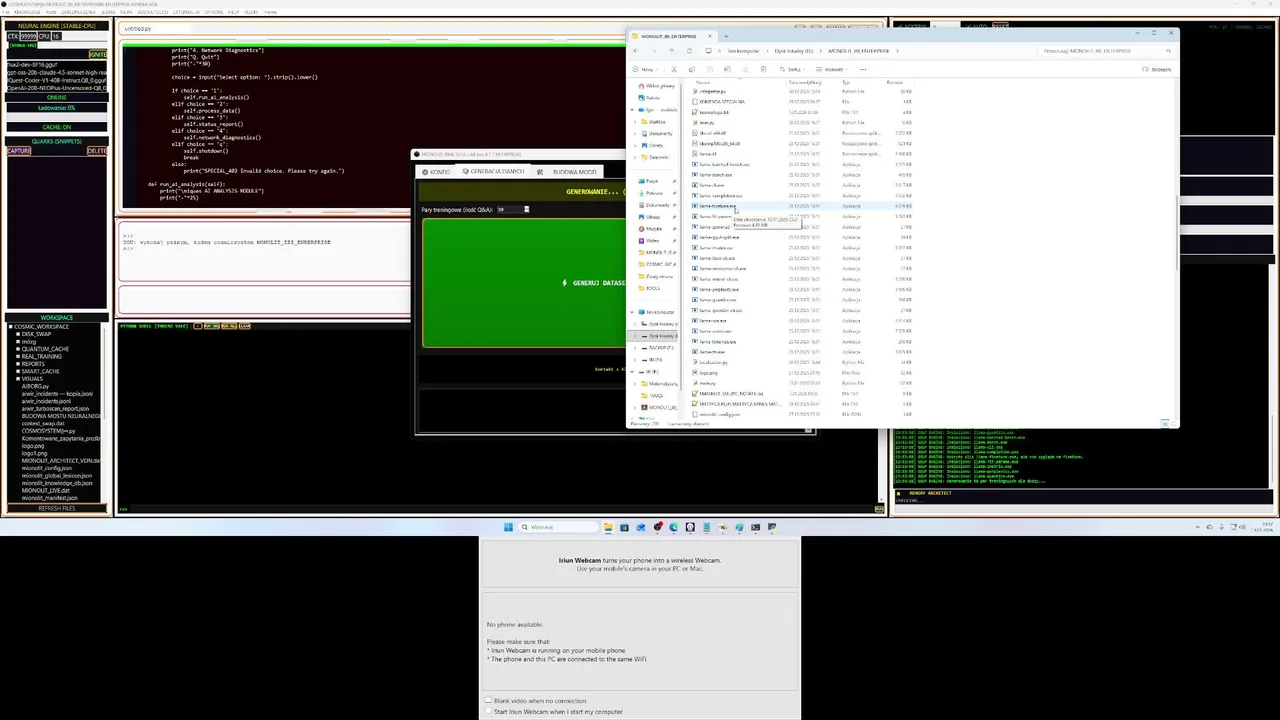Viewport: 1280px width, 720px height.
Task: Expand the REAL_TRAINING workspace folder
Action: click(18, 356)
